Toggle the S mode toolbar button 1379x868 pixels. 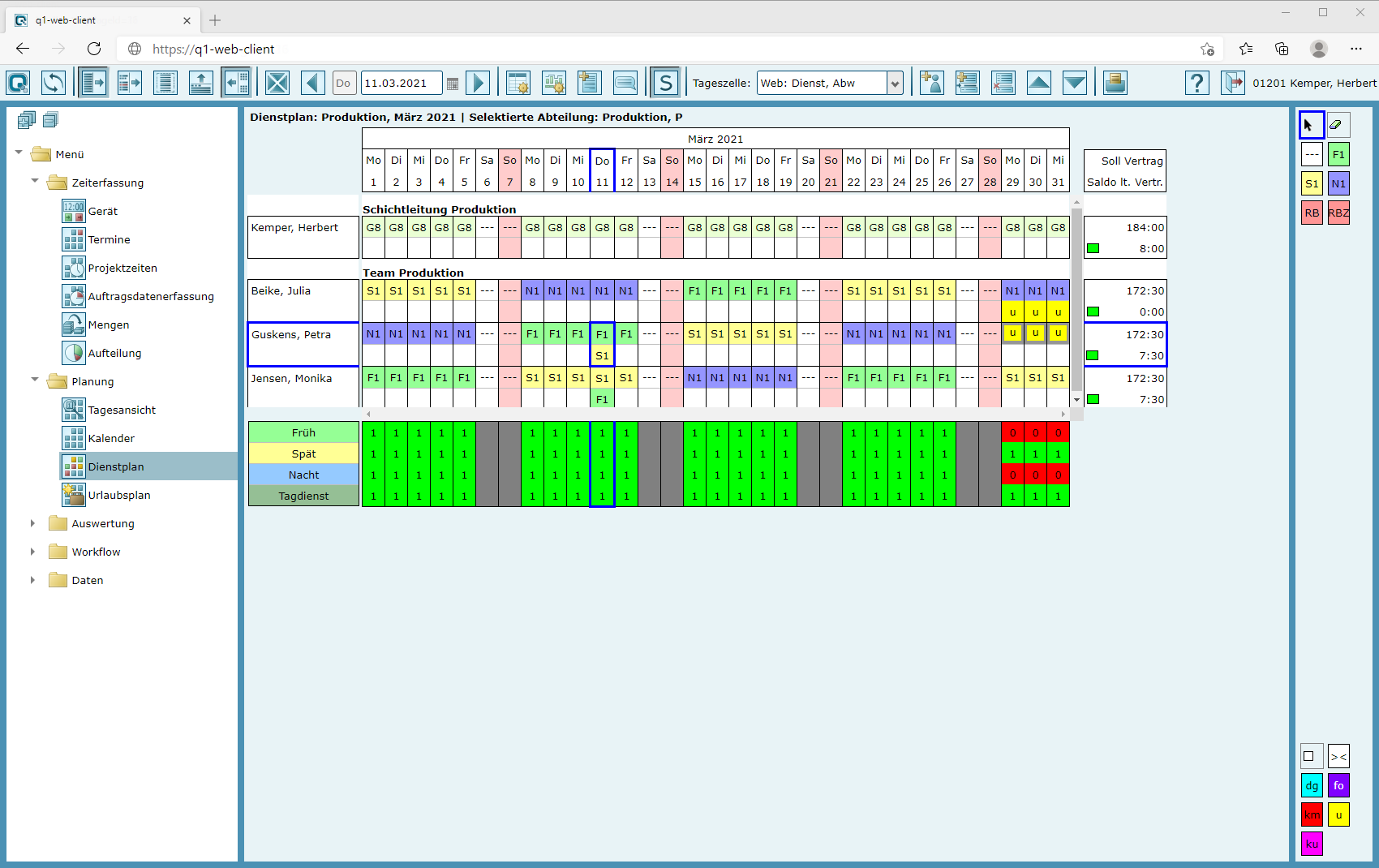tap(665, 83)
